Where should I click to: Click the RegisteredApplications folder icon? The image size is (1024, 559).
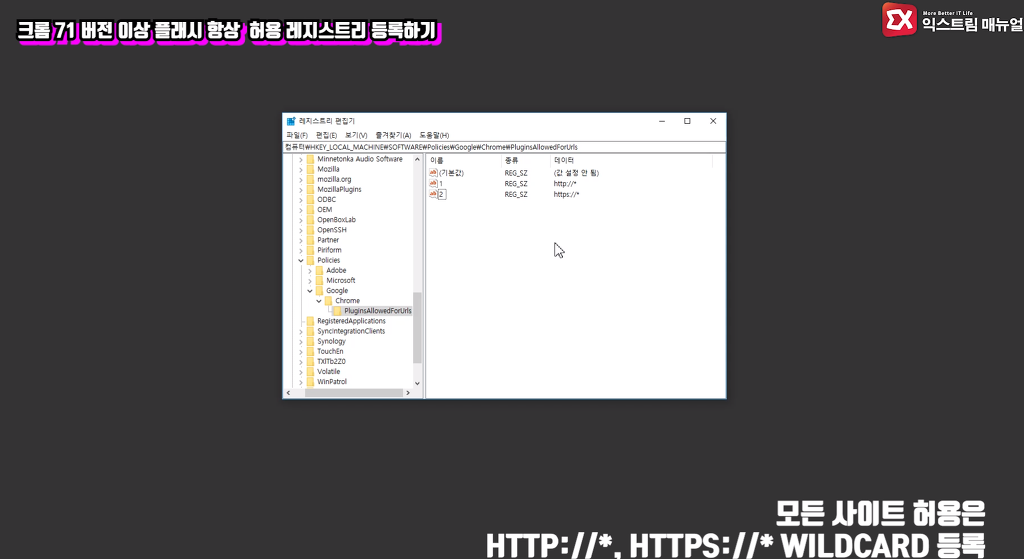pyautogui.click(x=311, y=321)
